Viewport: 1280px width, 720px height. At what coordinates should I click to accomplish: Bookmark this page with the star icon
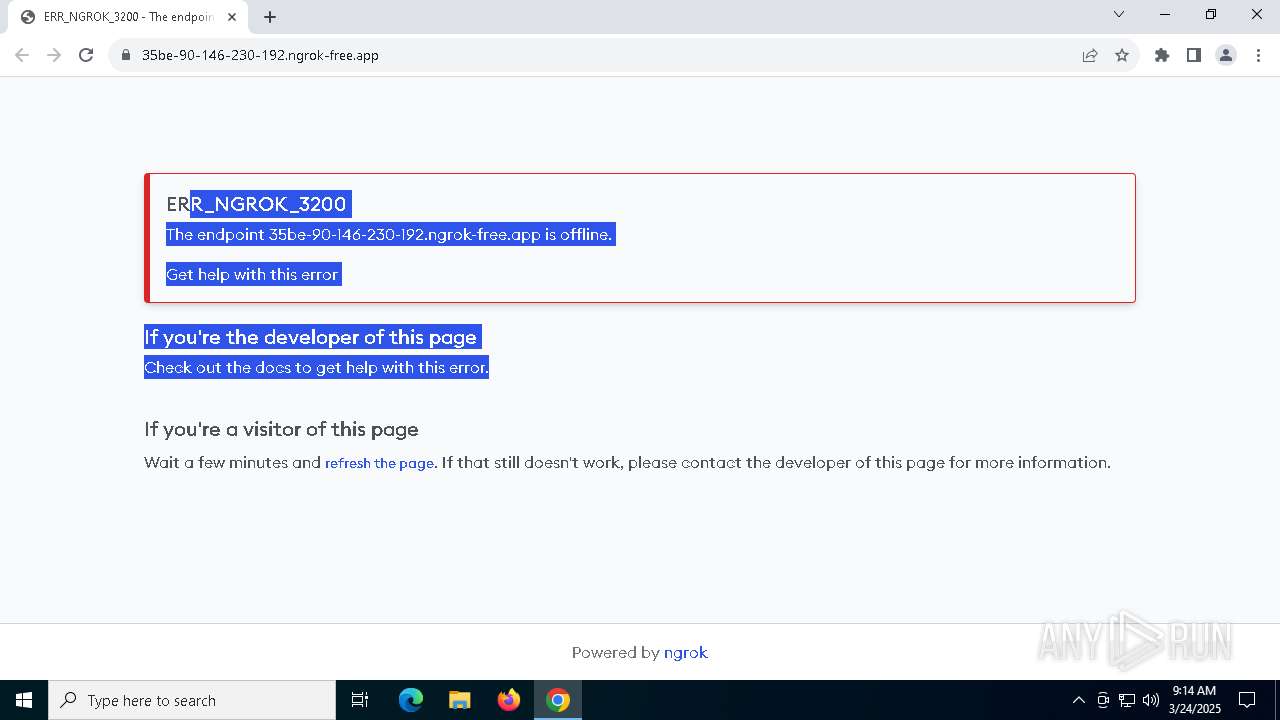coord(1122,55)
